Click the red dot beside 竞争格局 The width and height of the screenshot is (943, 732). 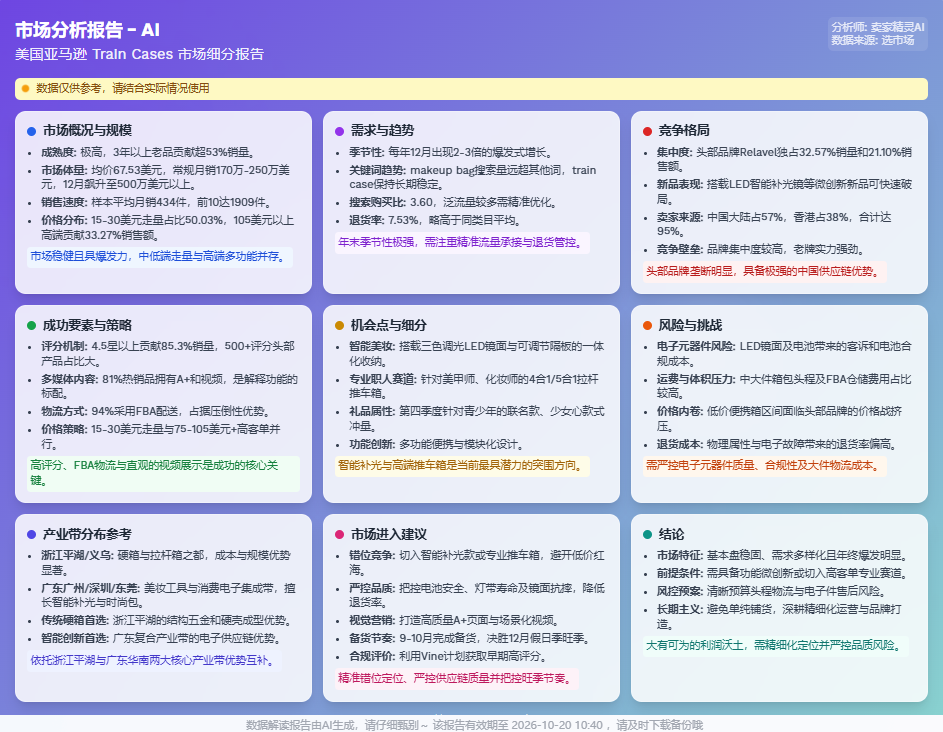[647, 131]
